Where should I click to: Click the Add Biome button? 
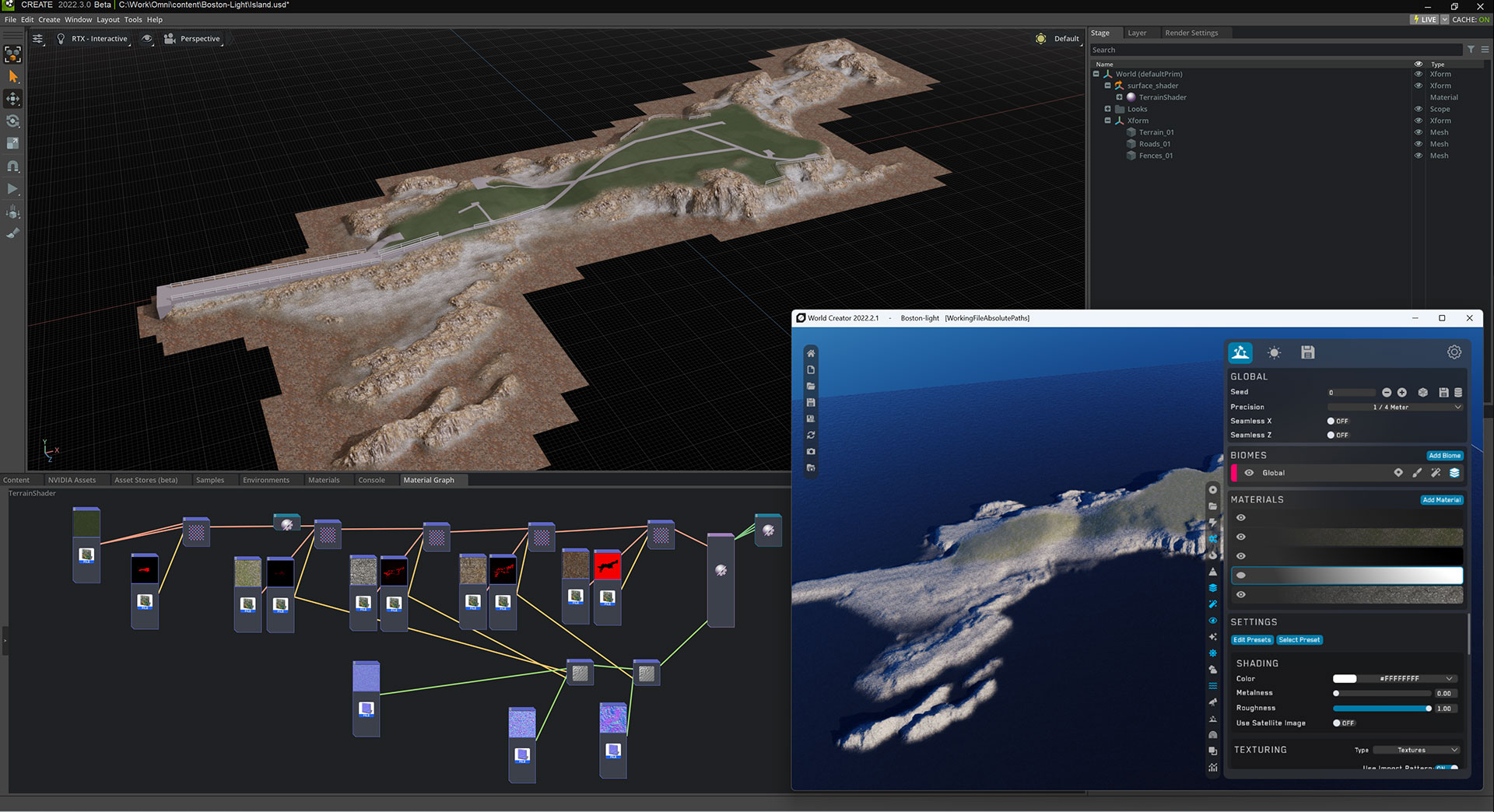coord(1445,455)
